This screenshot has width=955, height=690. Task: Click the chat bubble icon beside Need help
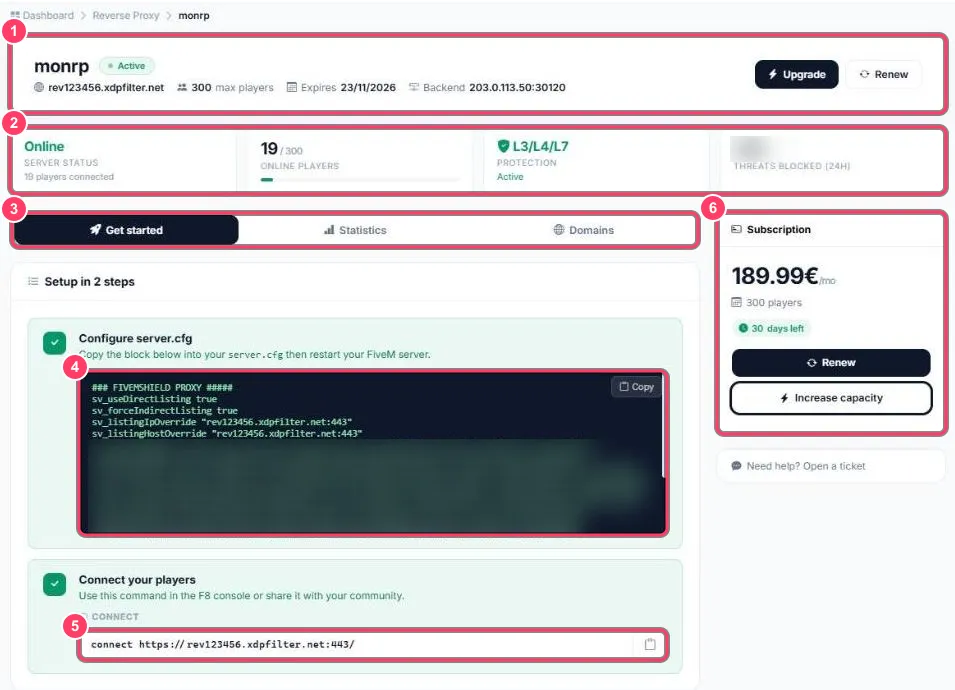coord(736,466)
